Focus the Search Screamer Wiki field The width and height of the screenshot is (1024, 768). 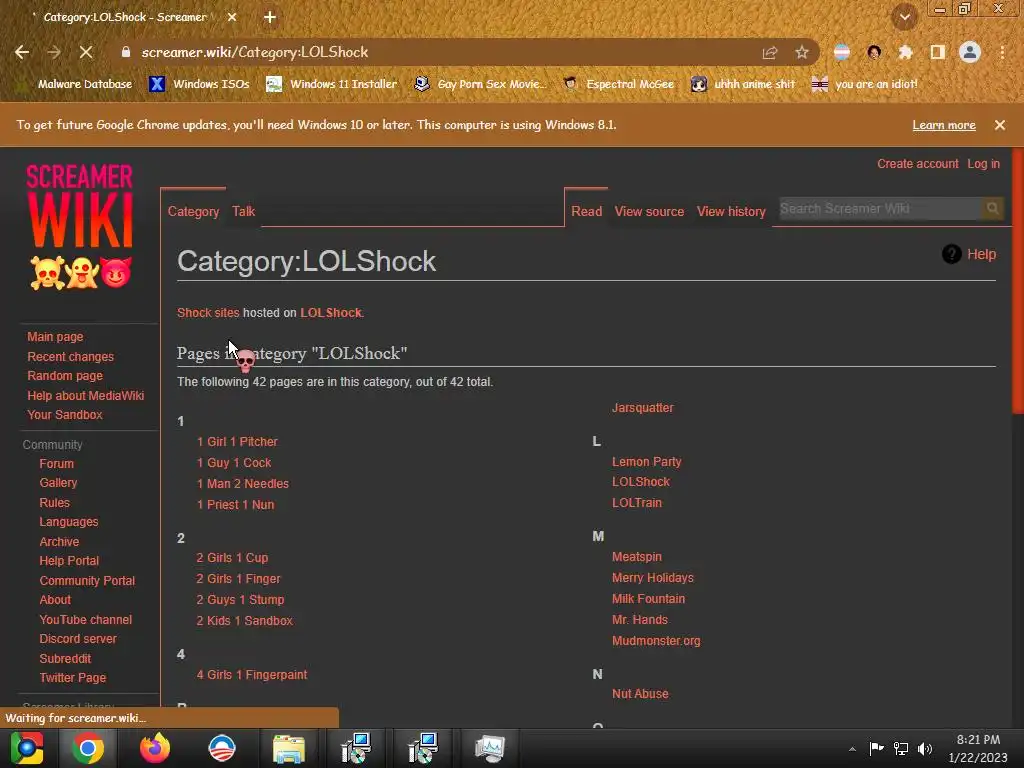880,208
